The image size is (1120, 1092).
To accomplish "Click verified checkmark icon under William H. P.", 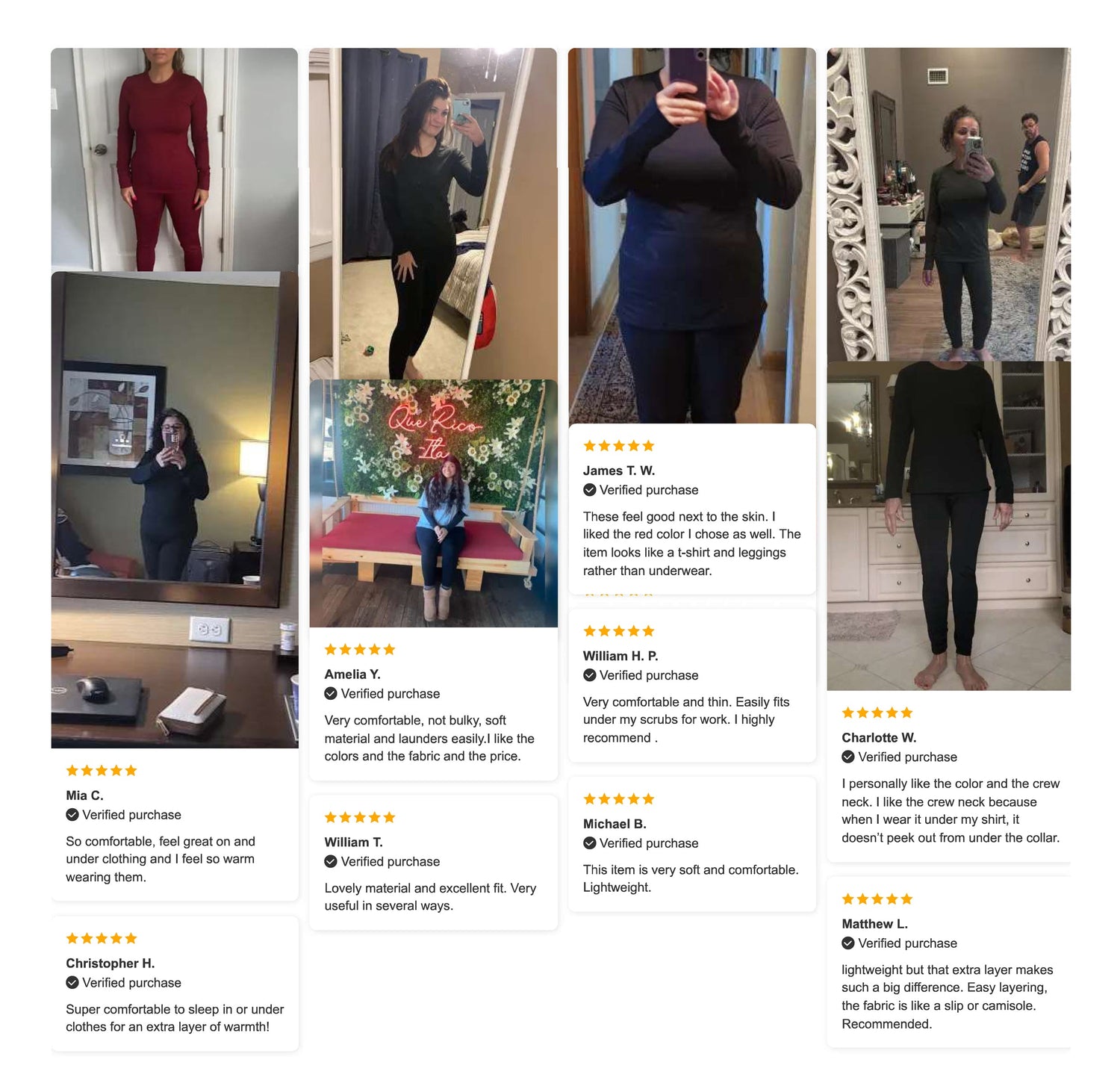I will coord(590,674).
